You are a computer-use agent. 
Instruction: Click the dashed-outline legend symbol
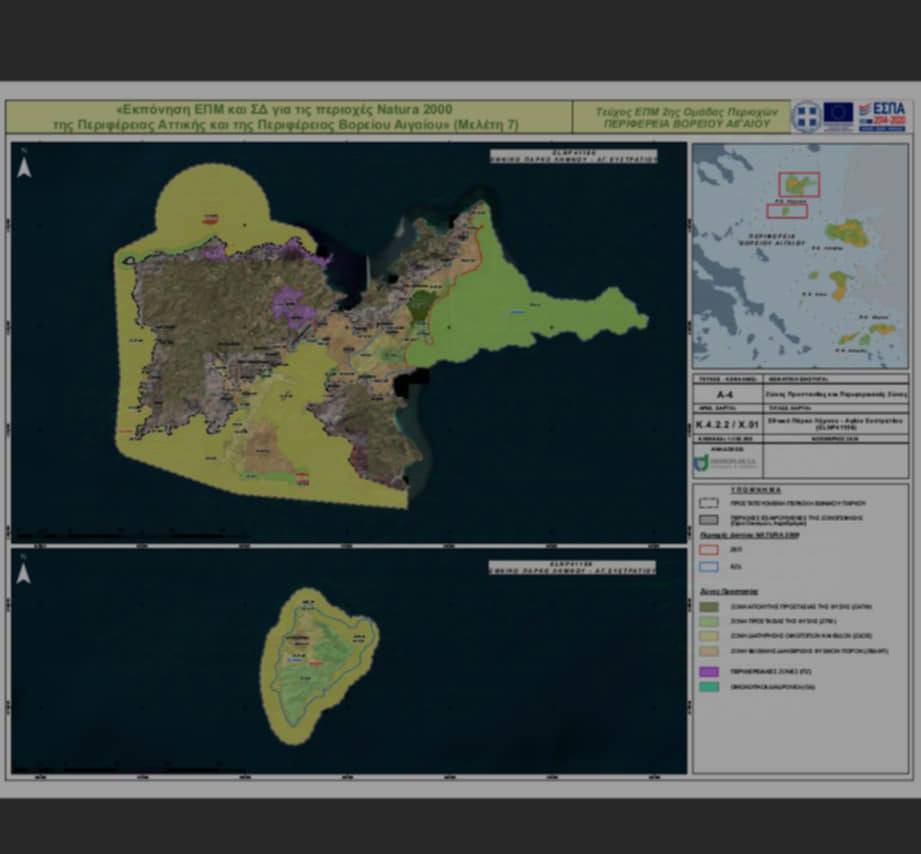710,504
